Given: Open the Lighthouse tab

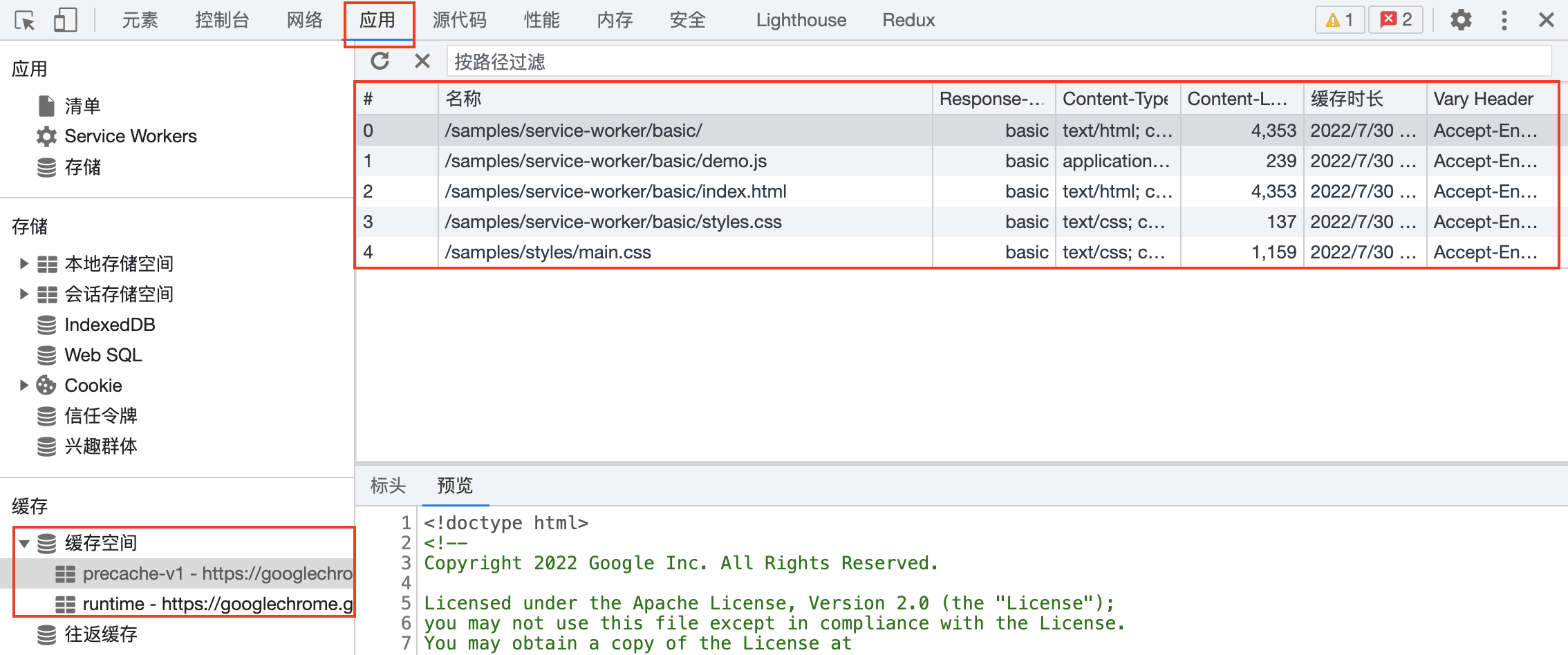Looking at the screenshot, I should (x=801, y=20).
